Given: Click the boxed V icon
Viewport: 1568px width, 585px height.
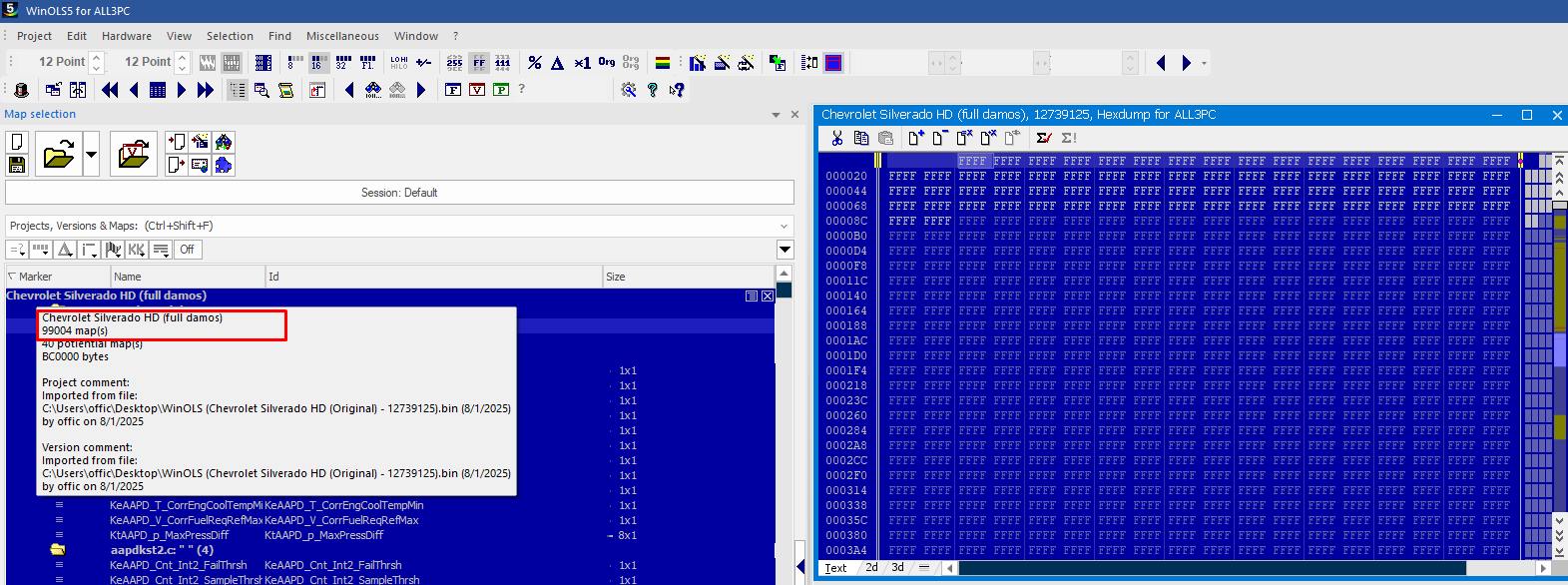Looking at the screenshot, I should [477, 90].
